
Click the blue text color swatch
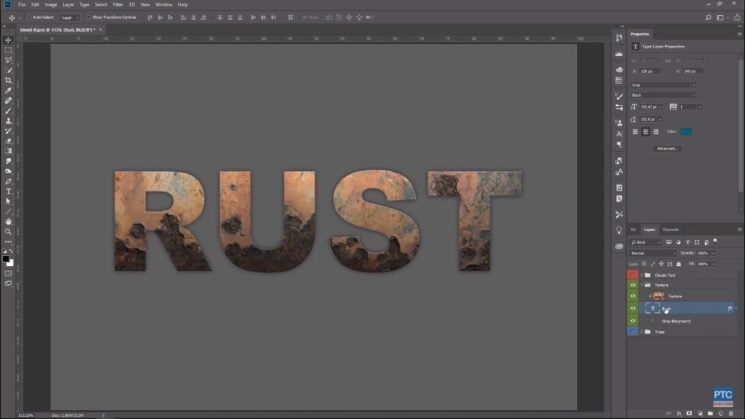(x=686, y=131)
